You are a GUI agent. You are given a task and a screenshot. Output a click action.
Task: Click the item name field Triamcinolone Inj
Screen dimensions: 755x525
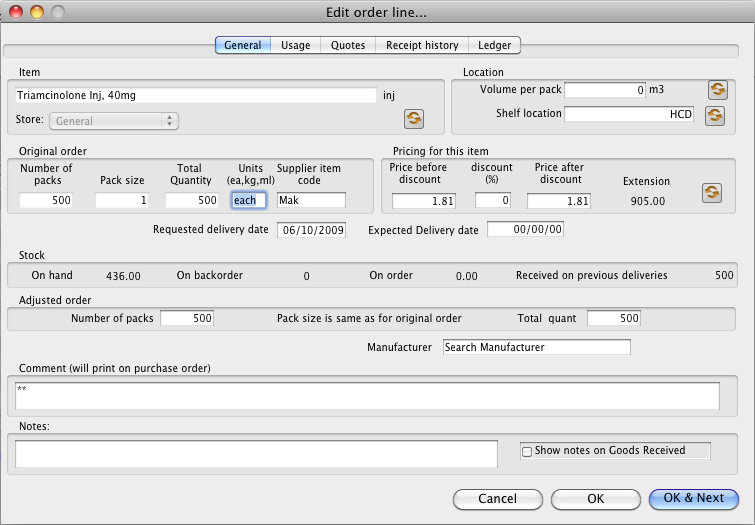(x=195, y=95)
